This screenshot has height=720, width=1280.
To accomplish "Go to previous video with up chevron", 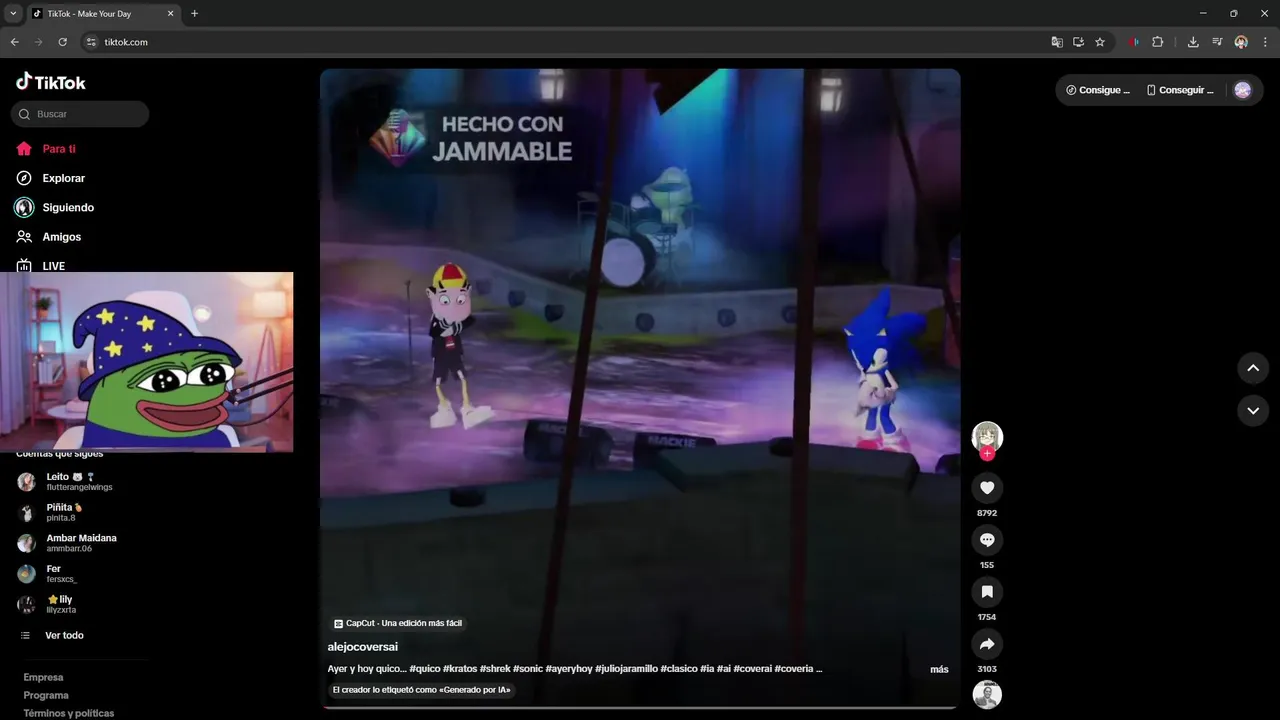I will tap(1253, 368).
